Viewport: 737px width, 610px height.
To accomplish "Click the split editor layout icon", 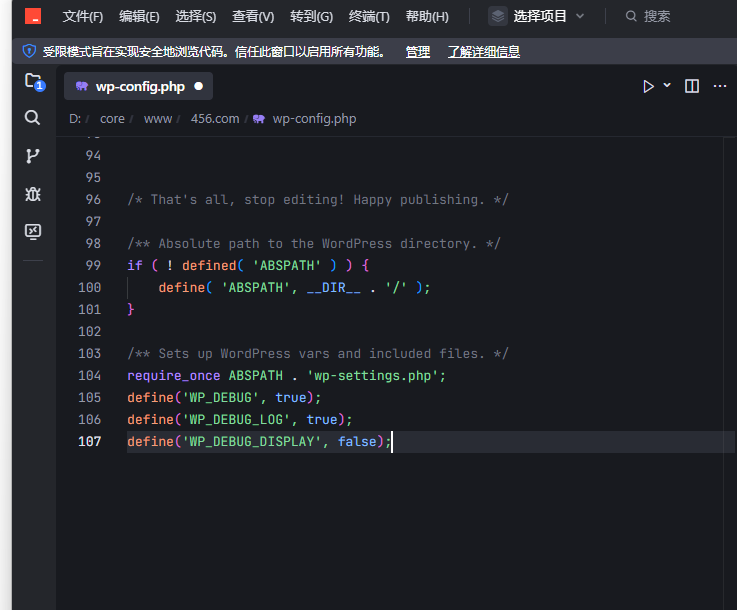I will pos(692,86).
